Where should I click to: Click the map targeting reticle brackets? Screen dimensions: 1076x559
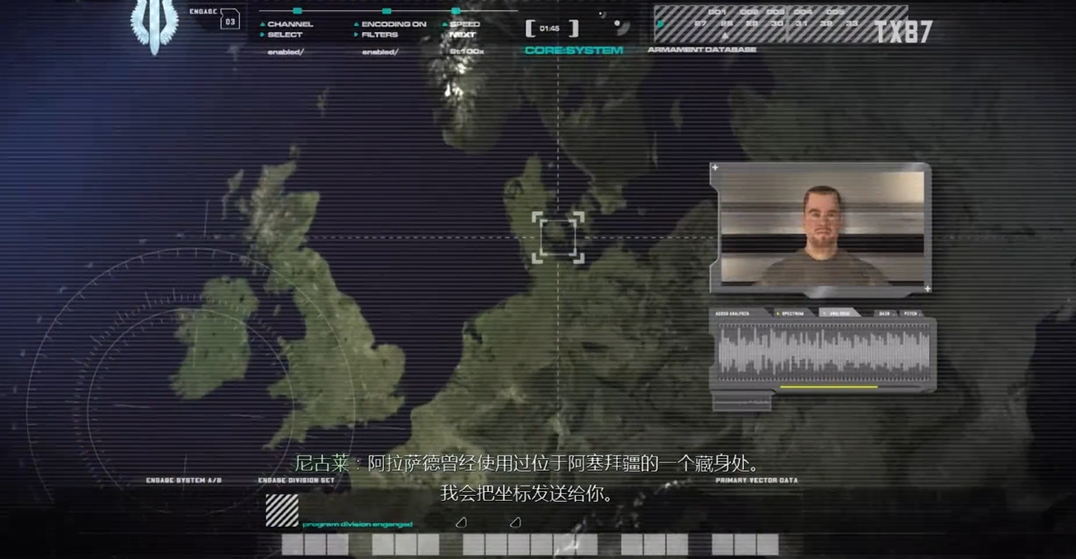(x=557, y=237)
